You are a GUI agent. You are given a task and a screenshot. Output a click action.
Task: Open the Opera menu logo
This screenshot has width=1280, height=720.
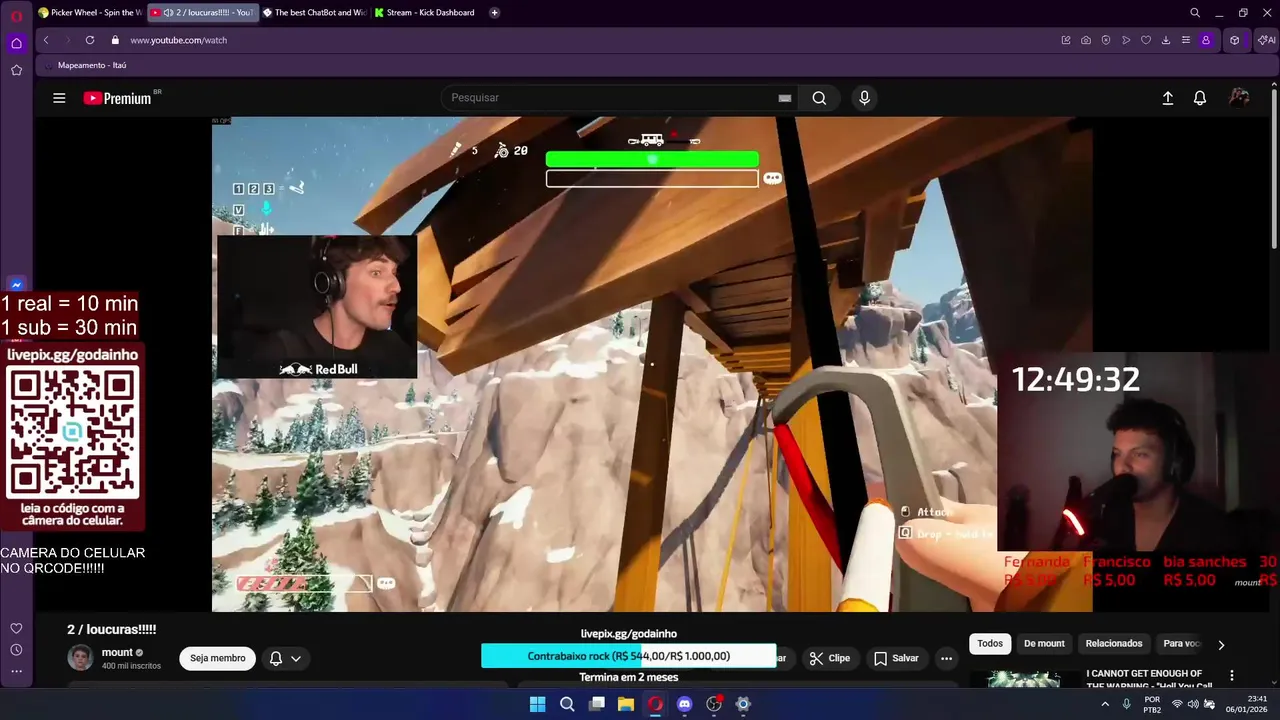coord(16,16)
